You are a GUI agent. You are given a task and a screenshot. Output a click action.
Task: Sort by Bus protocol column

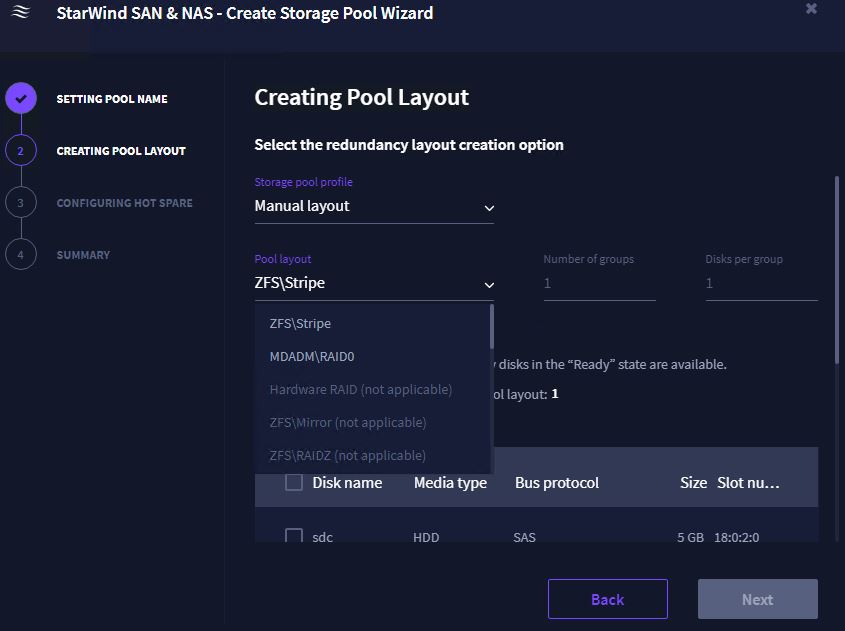point(557,483)
